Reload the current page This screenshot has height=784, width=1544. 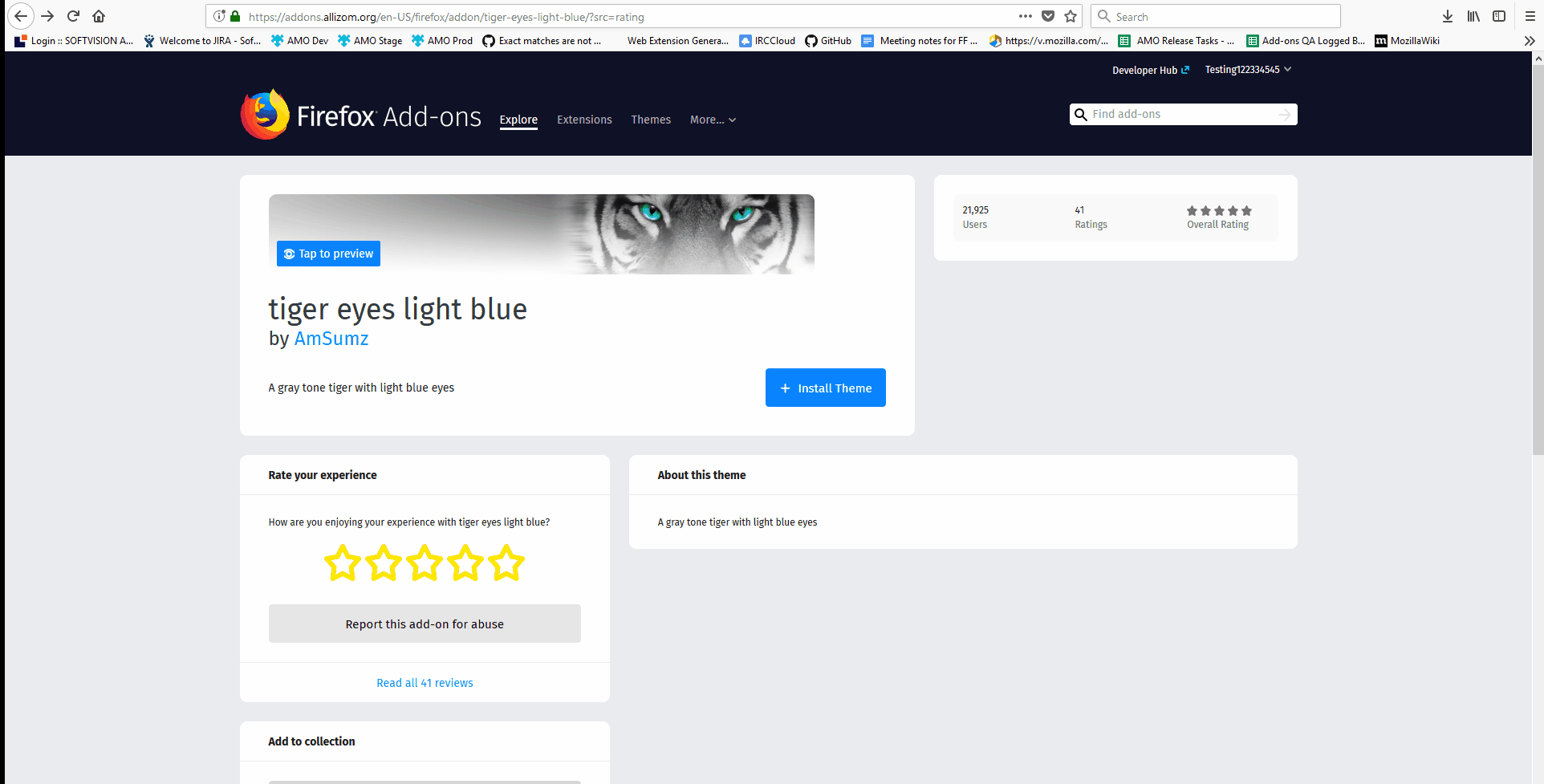(73, 16)
